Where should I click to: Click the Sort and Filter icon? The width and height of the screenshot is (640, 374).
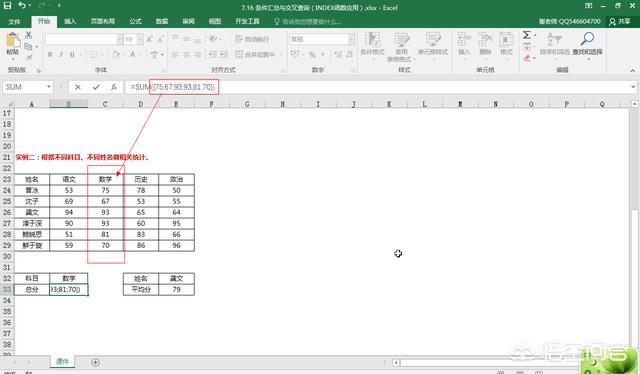tap(554, 39)
